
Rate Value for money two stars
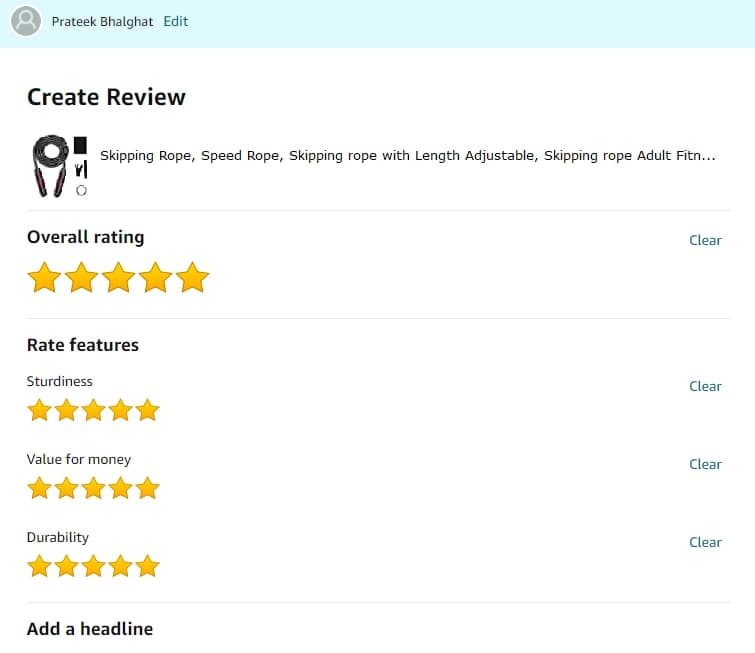point(66,488)
